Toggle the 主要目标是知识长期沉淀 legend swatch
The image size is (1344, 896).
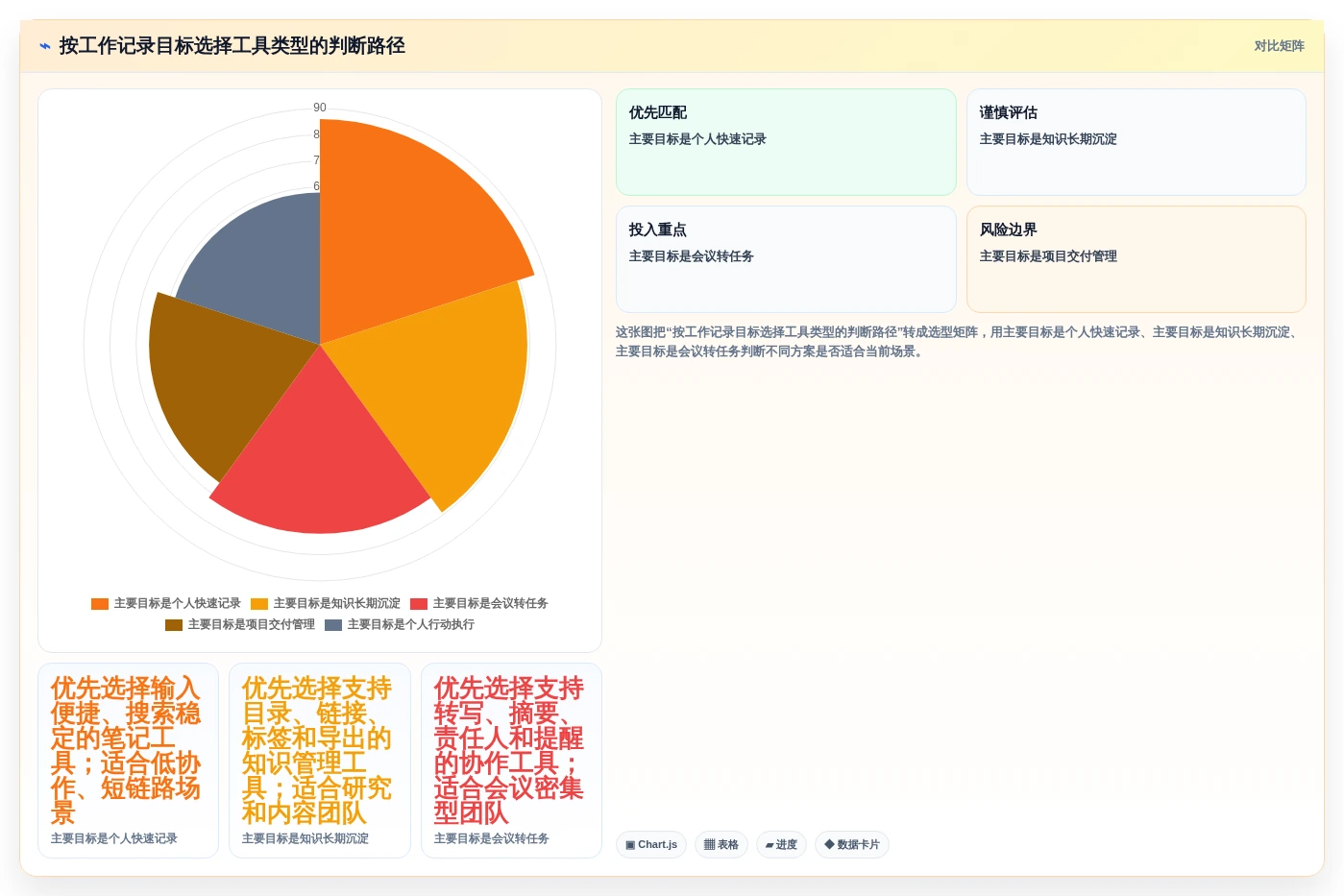coord(259,604)
